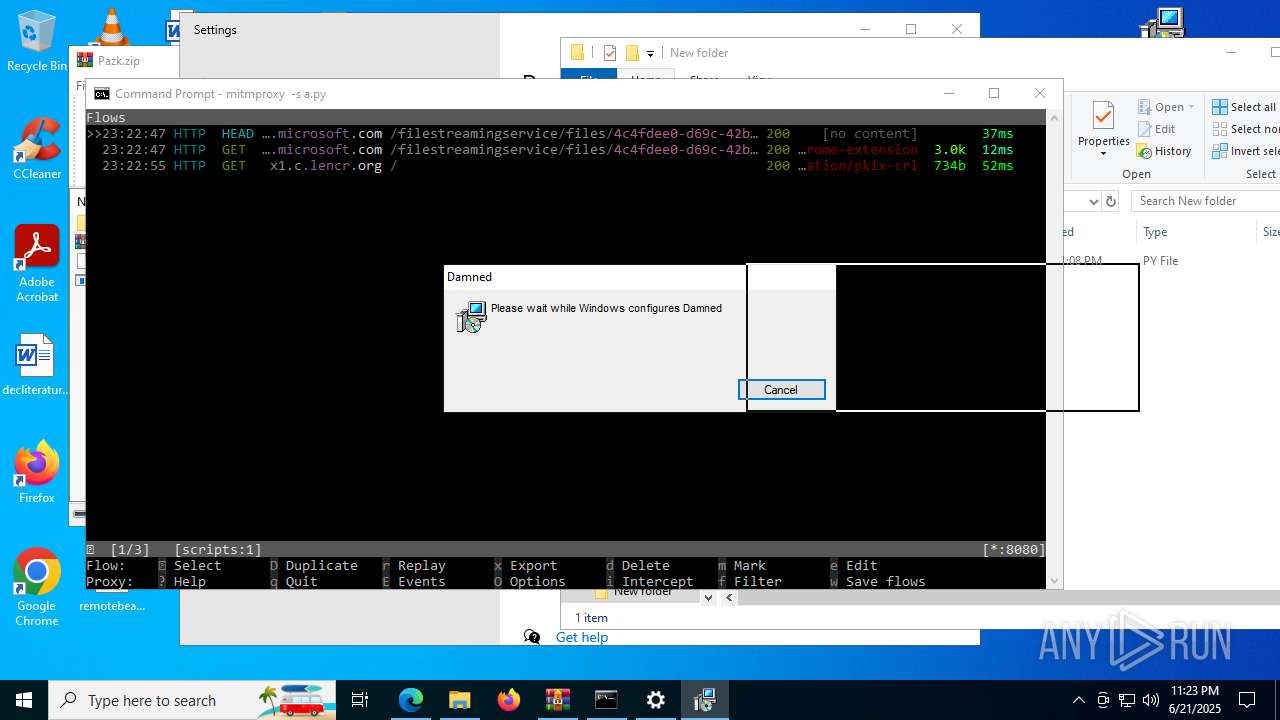This screenshot has width=1280, height=720.
Task: Expand the Explorer address bar history dropdown
Action: pos(1094,201)
